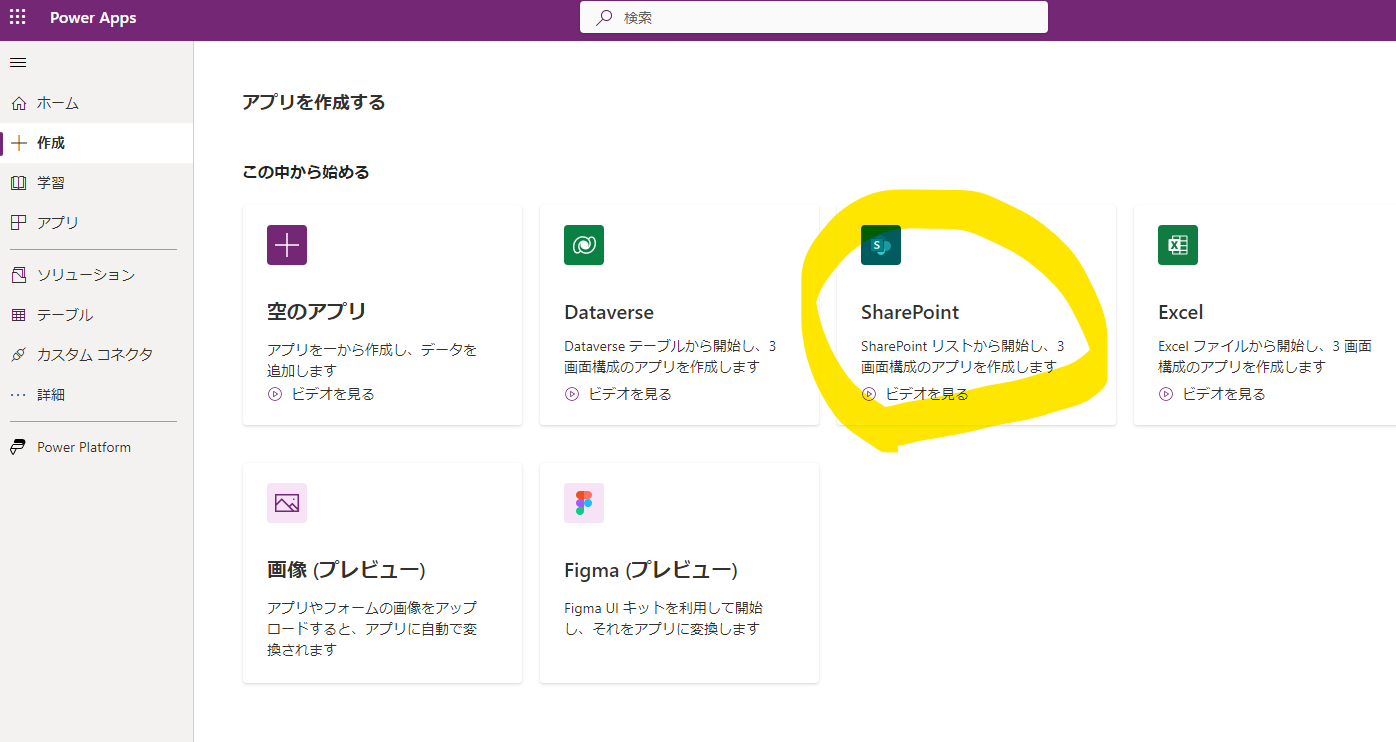Click the この中から始める heading
Screen dimensions: 1396x742
[306, 172]
